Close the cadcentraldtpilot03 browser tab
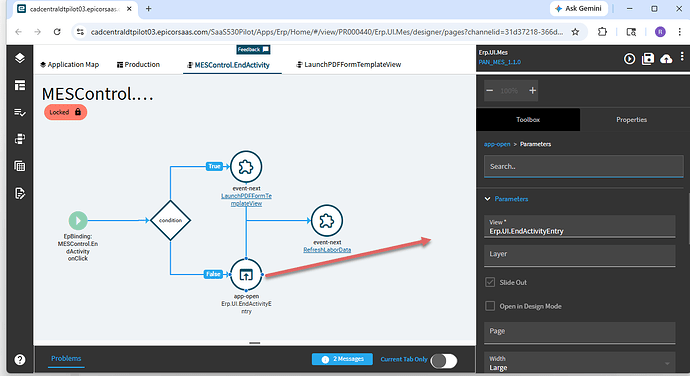The height and width of the screenshot is (376, 690). point(129,9)
